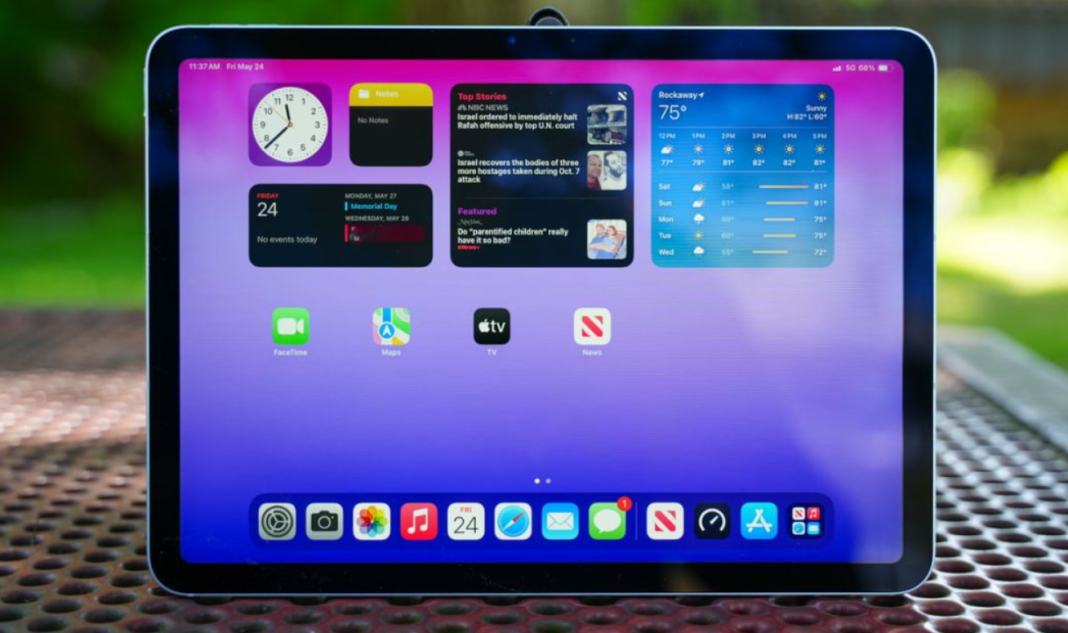Open News app on home screen
Viewport: 1068px width, 633px height.
click(x=592, y=327)
